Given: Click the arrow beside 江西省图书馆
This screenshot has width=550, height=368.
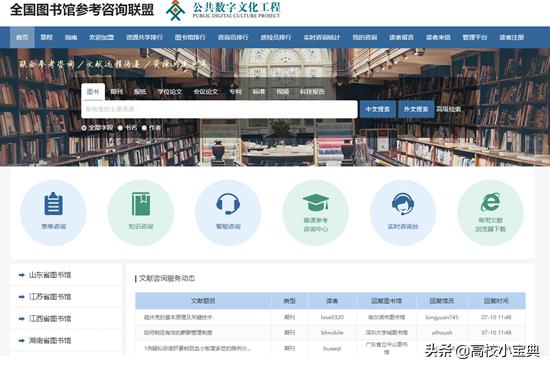Looking at the screenshot, I should (21, 319).
